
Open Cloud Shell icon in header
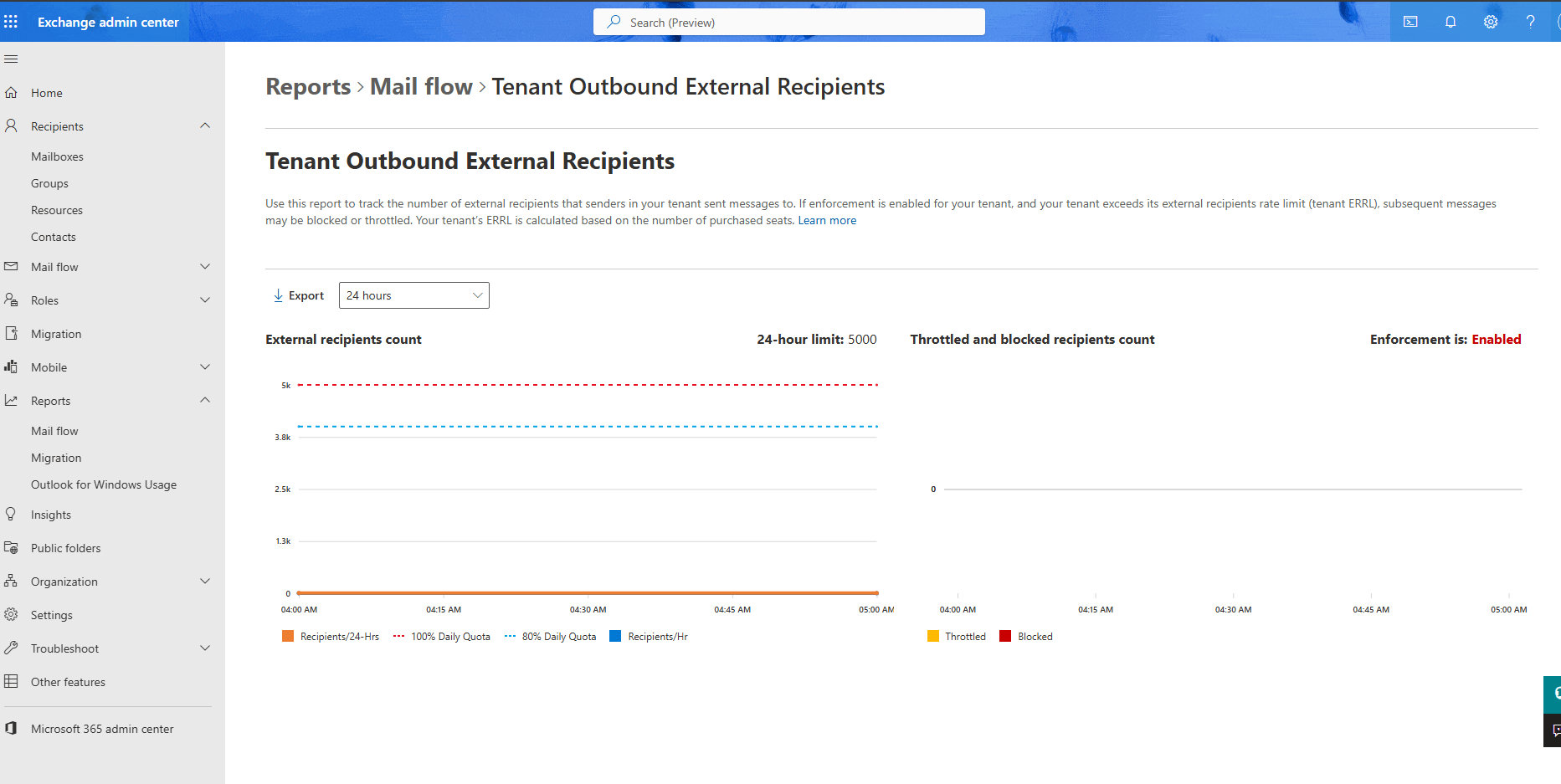pyautogui.click(x=1410, y=22)
